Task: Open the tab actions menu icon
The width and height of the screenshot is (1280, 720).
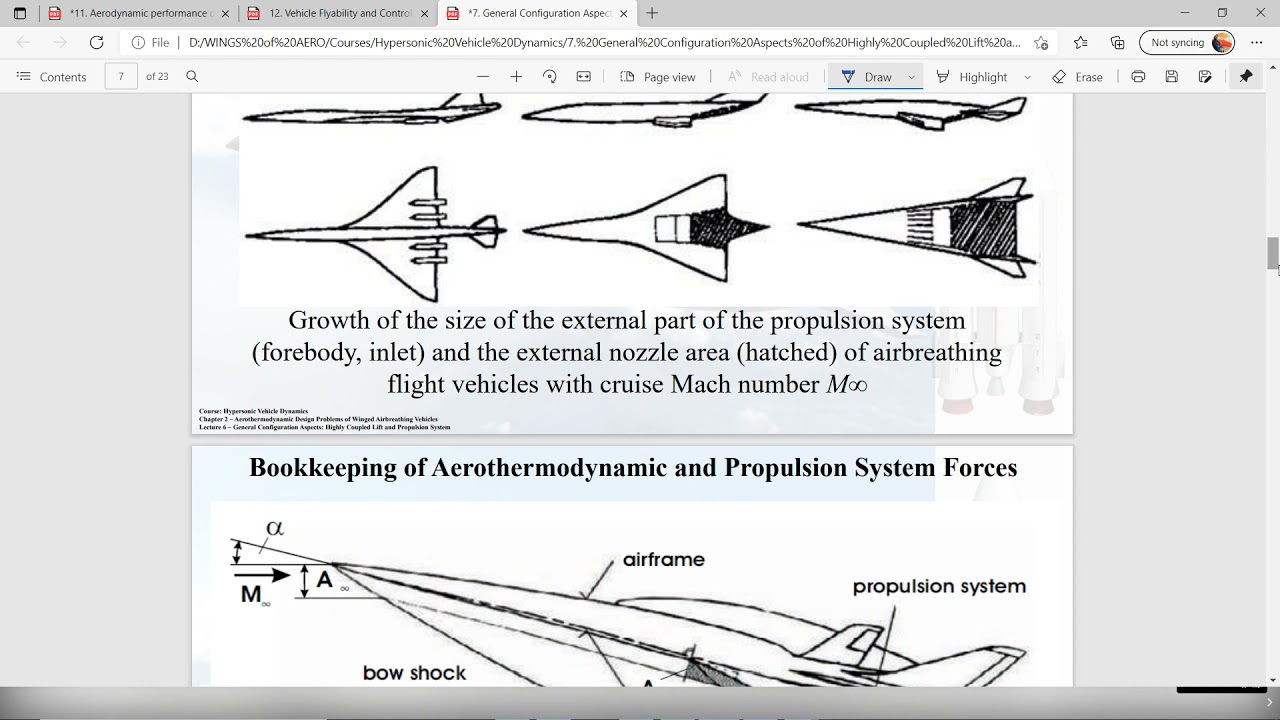Action: (x=20, y=14)
